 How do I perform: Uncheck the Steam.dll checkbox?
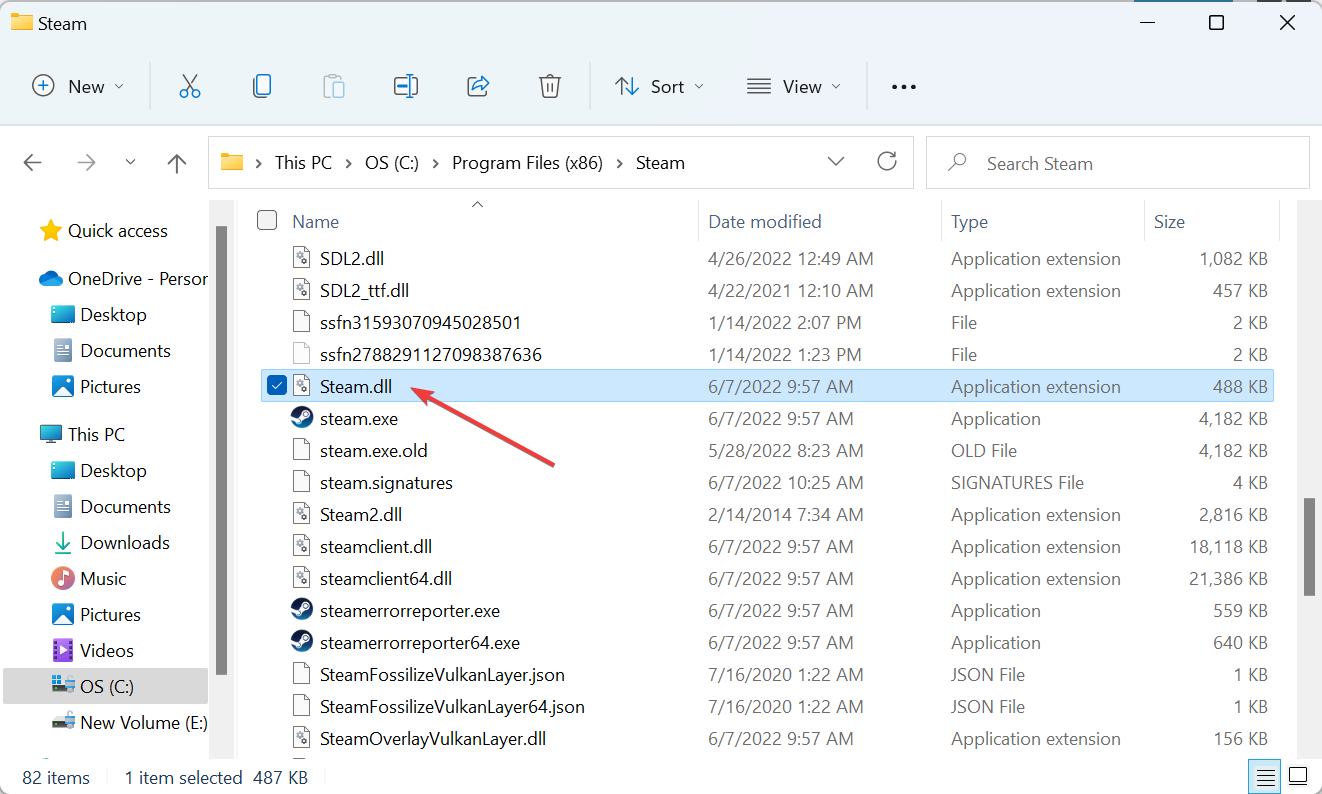[277, 386]
